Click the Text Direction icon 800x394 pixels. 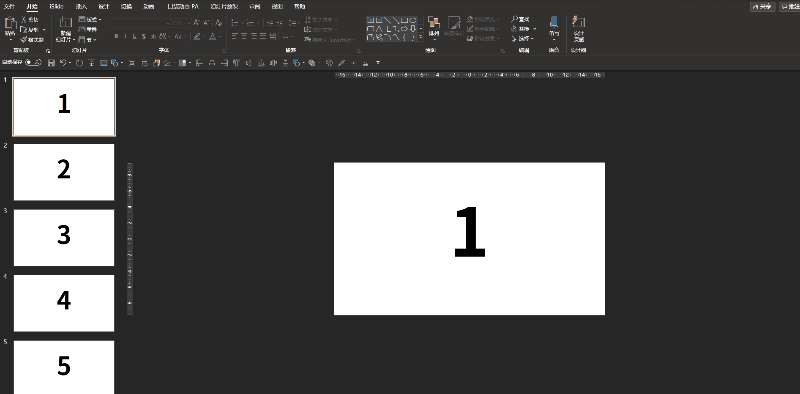click(x=308, y=20)
